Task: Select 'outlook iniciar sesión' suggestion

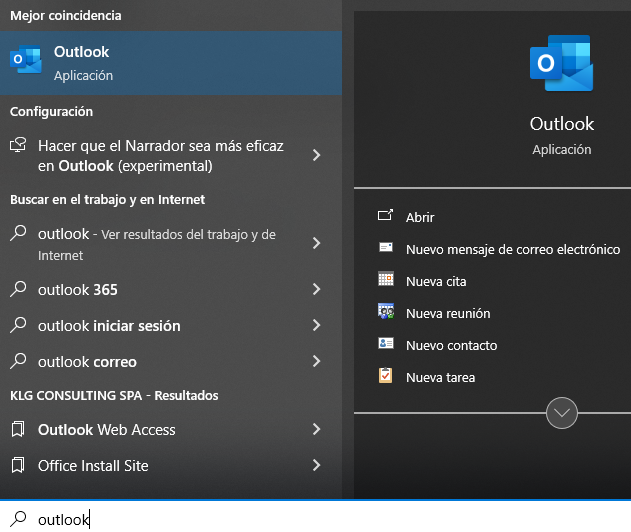Action: 171,326
